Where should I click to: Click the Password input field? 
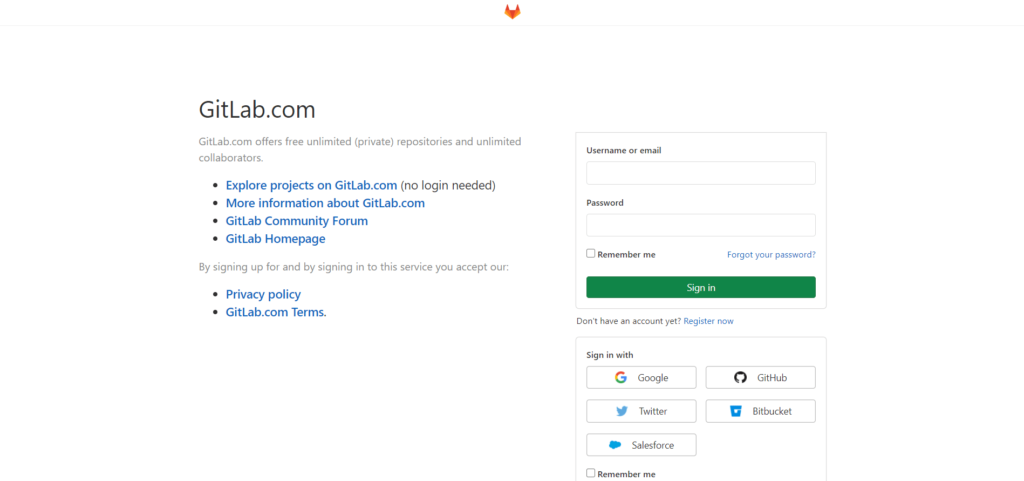click(701, 225)
